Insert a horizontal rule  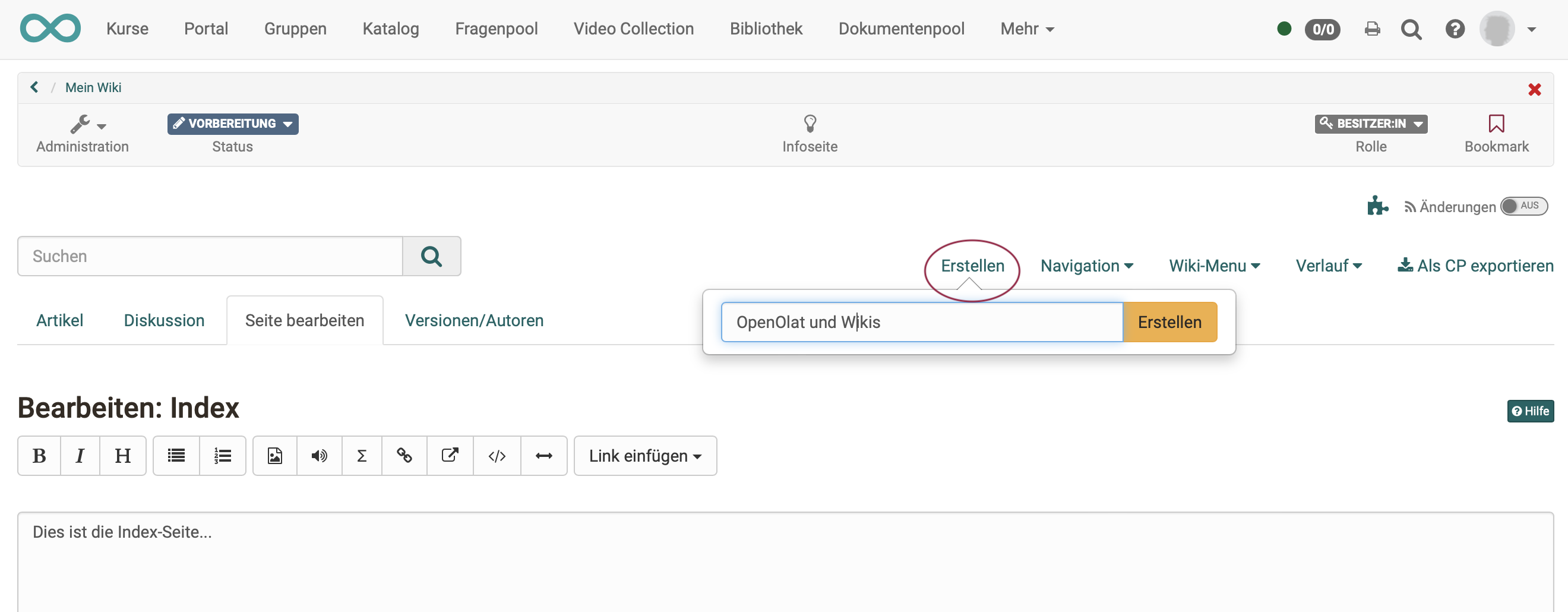[543, 456]
